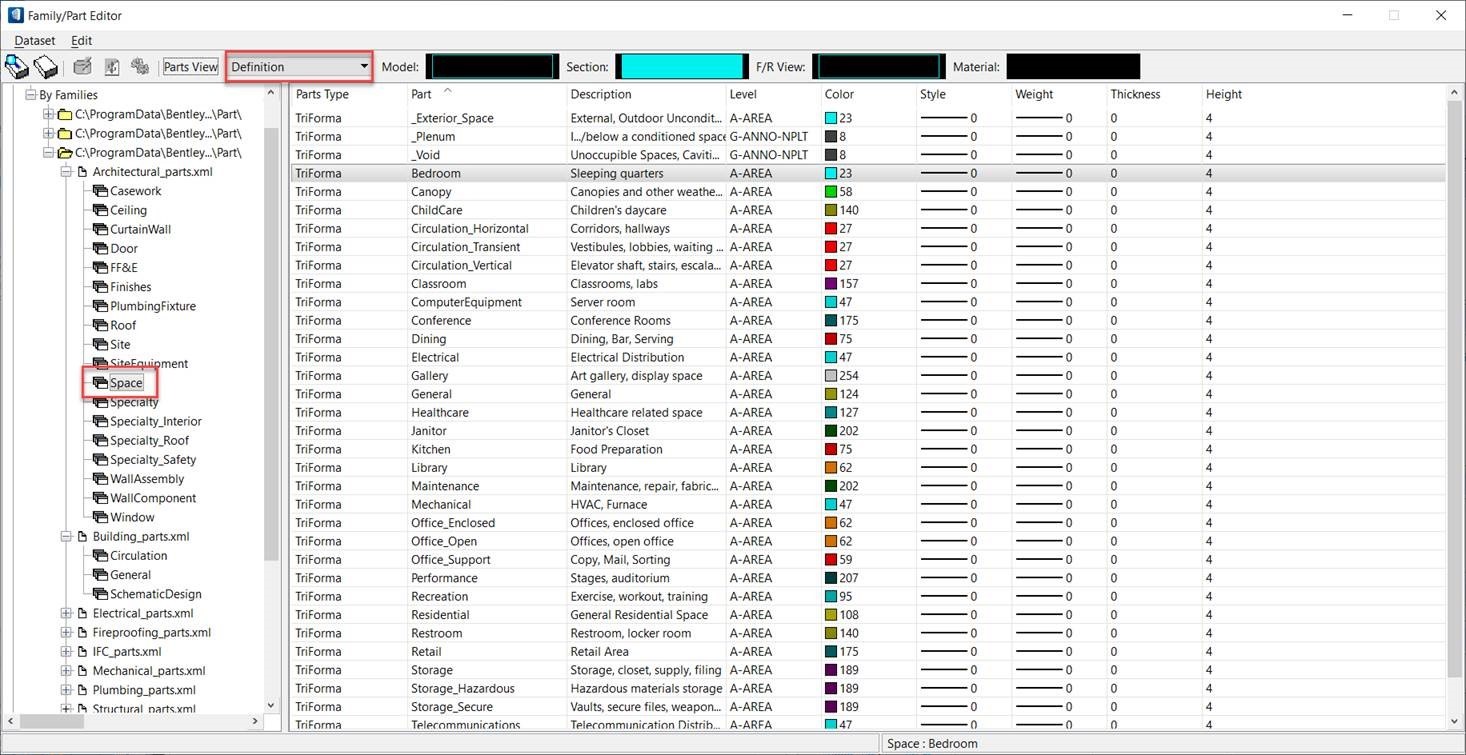Viewport: 1466px width, 755px height.
Task: Click the family icon beside Specialty_Safety
Action: point(100,460)
